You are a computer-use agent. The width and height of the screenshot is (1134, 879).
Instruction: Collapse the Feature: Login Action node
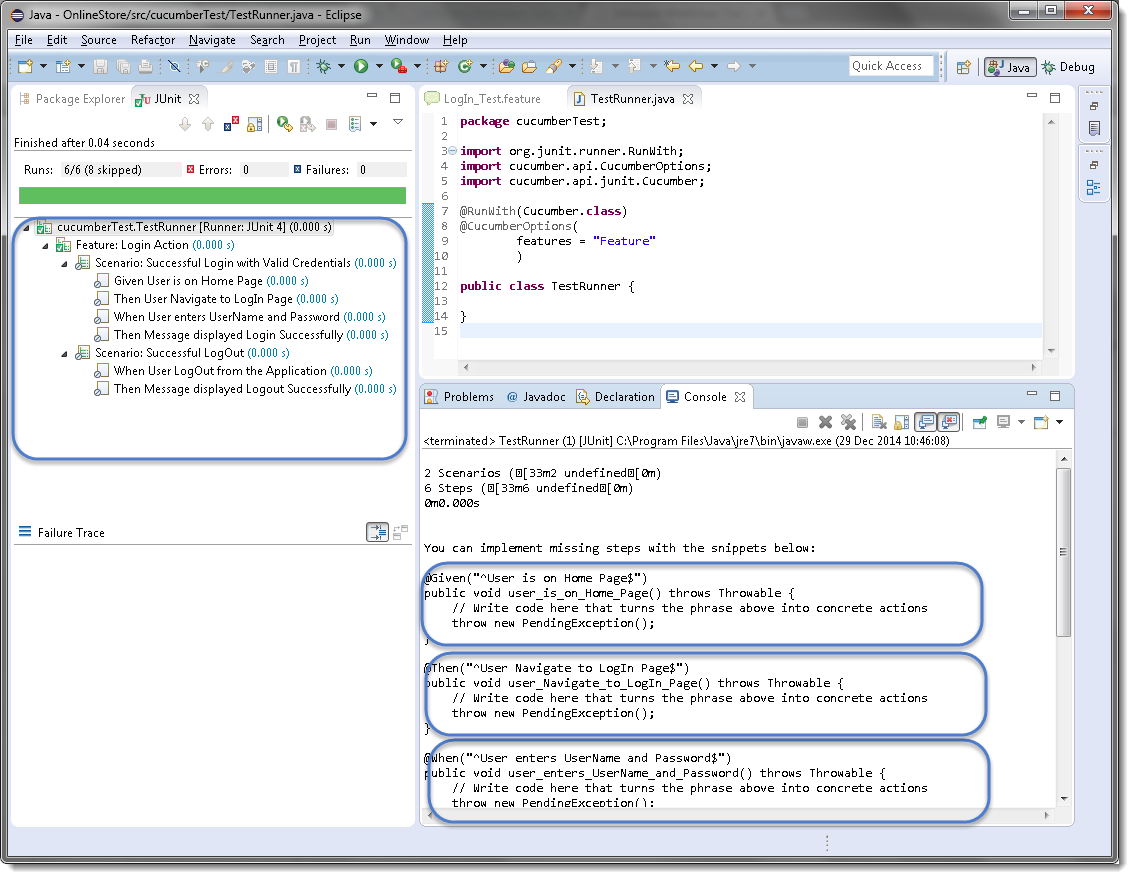point(46,245)
